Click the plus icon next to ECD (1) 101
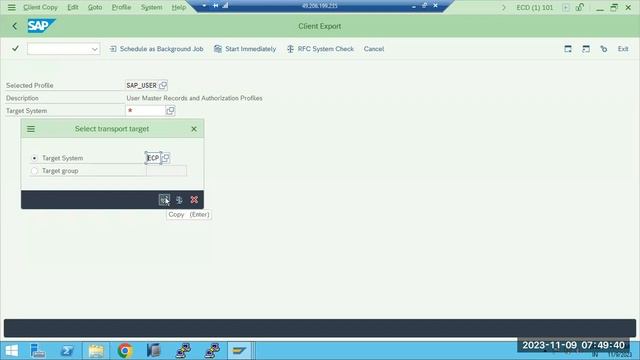The image size is (640, 360). (566, 7)
